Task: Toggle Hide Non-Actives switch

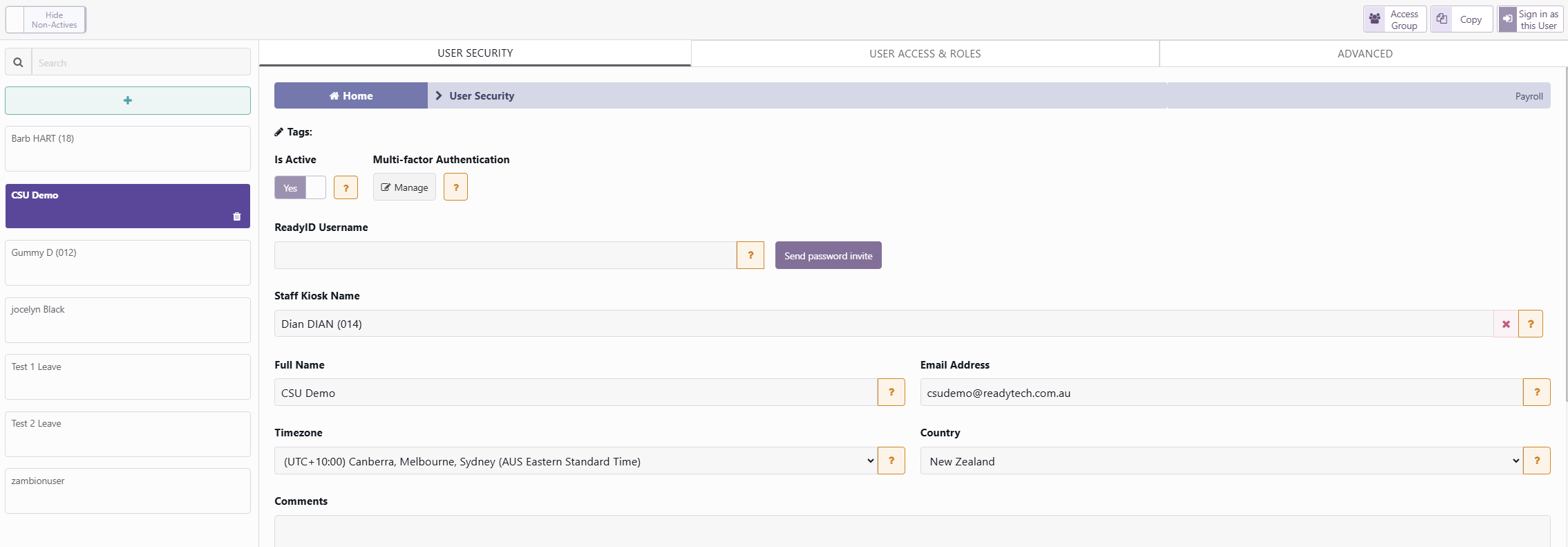Action: tap(46, 19)
